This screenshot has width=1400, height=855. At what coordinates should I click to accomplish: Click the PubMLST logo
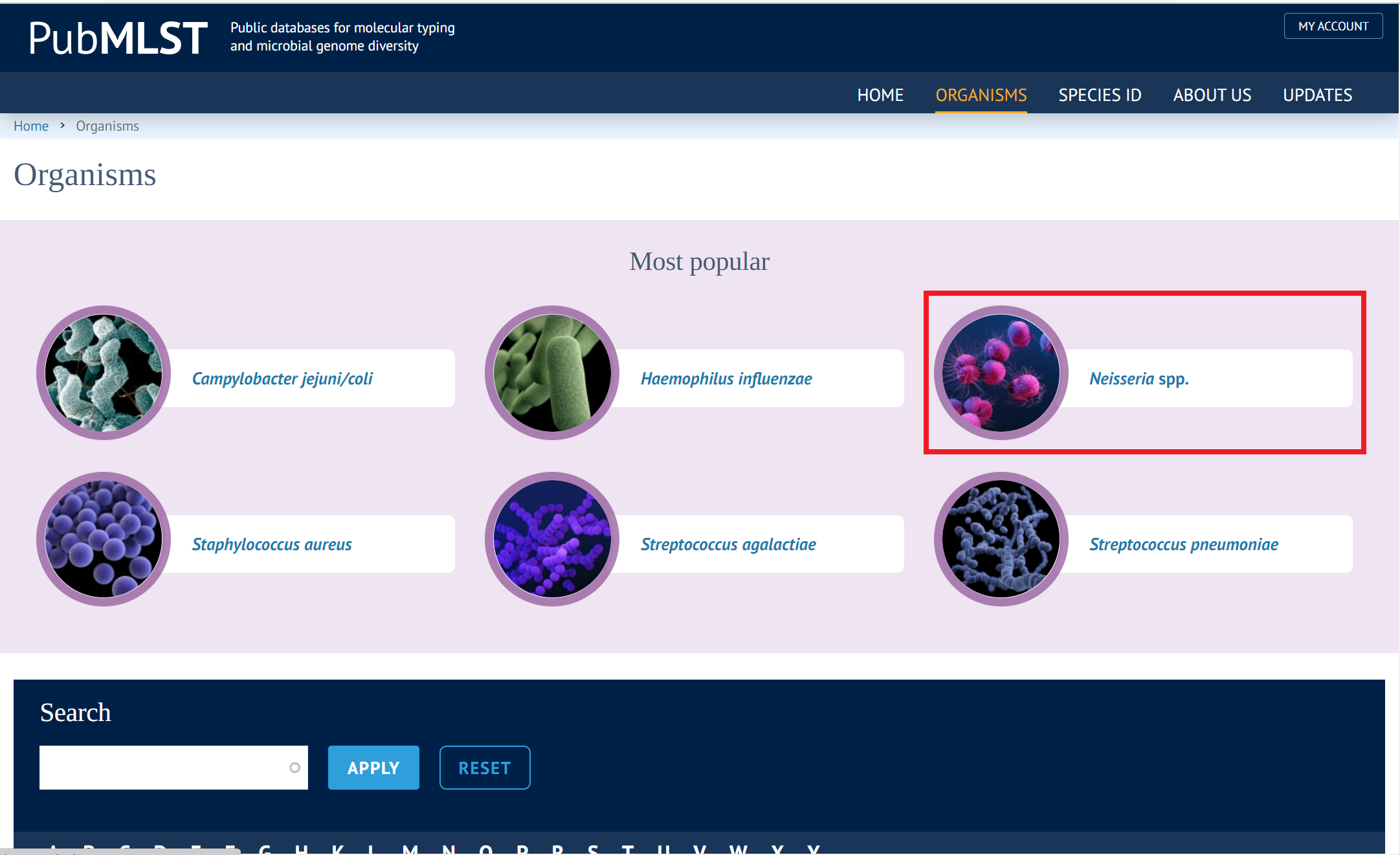[118, 38]
